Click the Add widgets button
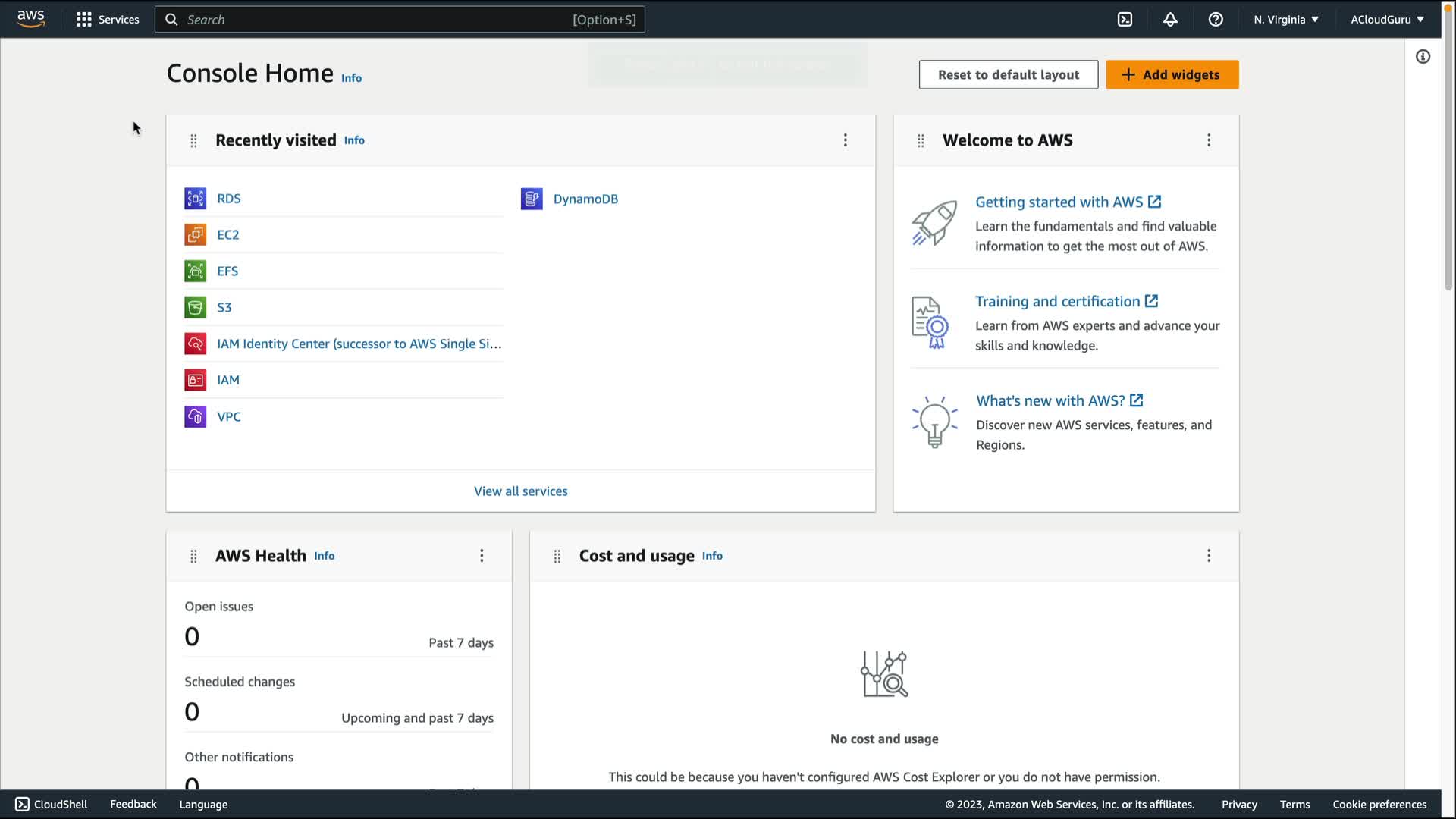The height and width of the screenshot is (819, 1456). pos(1172,74)
